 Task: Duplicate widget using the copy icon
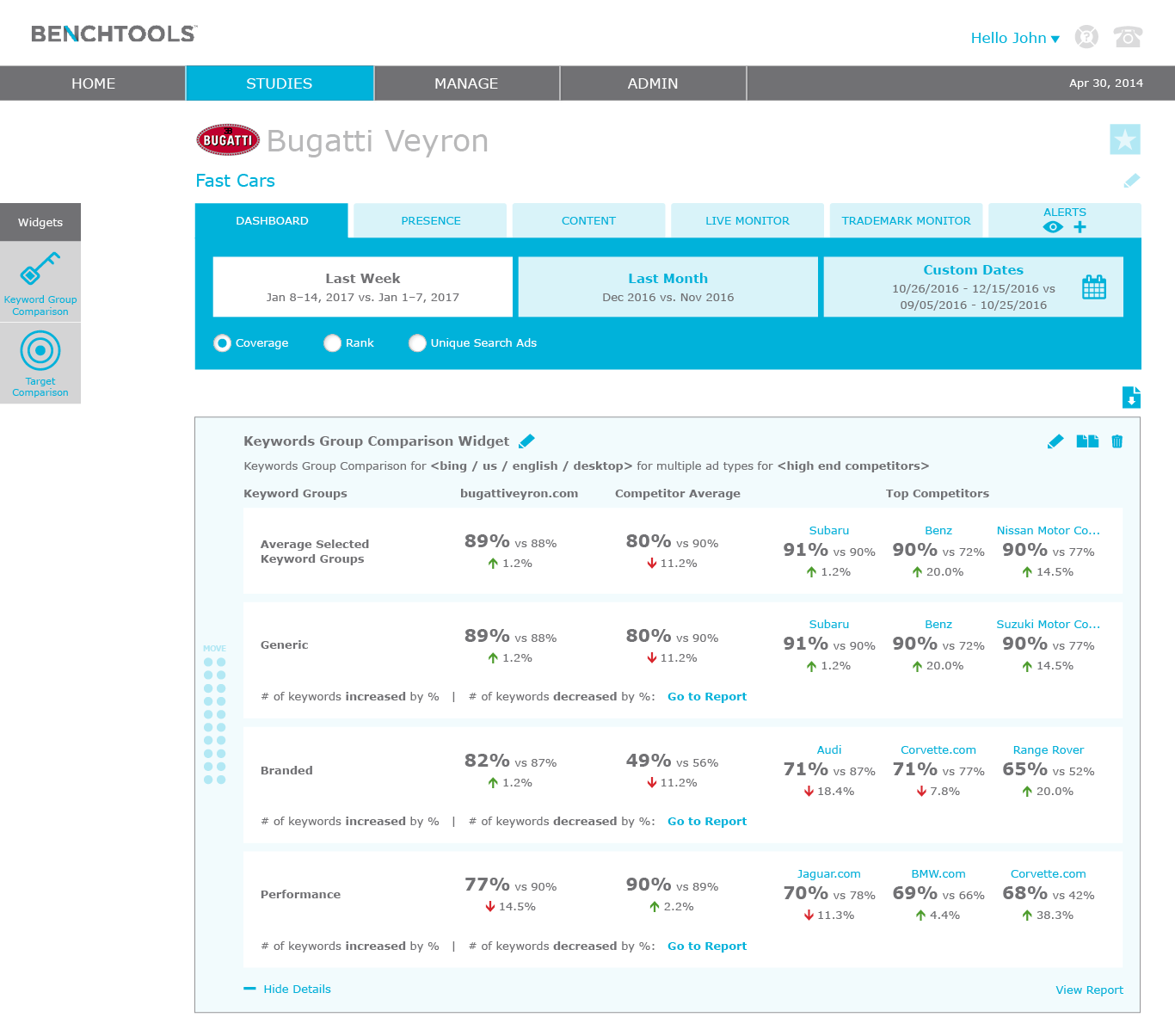coord(1087,441)
